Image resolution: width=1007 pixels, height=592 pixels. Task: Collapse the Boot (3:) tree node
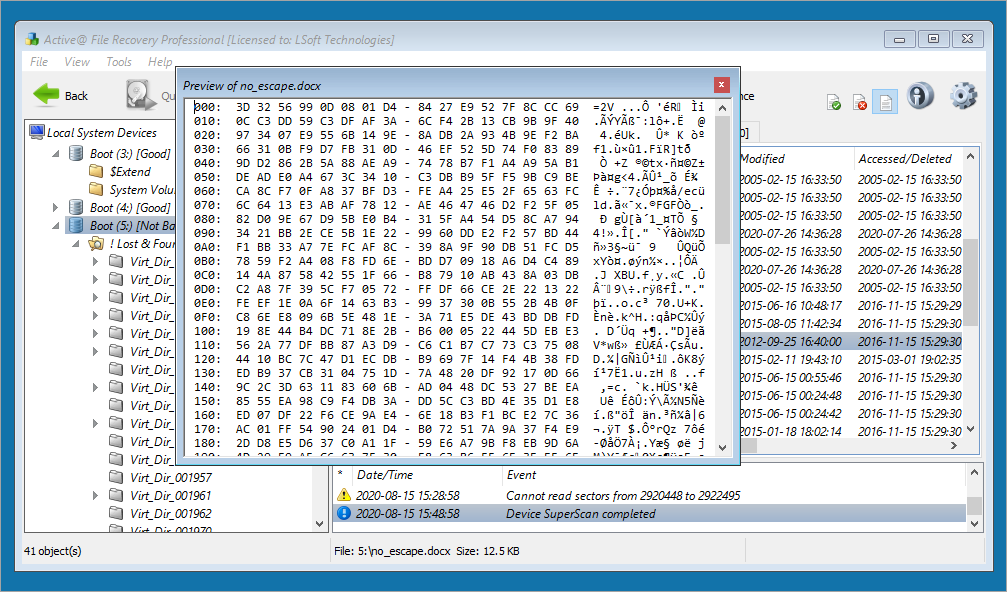tap(56, 154)
